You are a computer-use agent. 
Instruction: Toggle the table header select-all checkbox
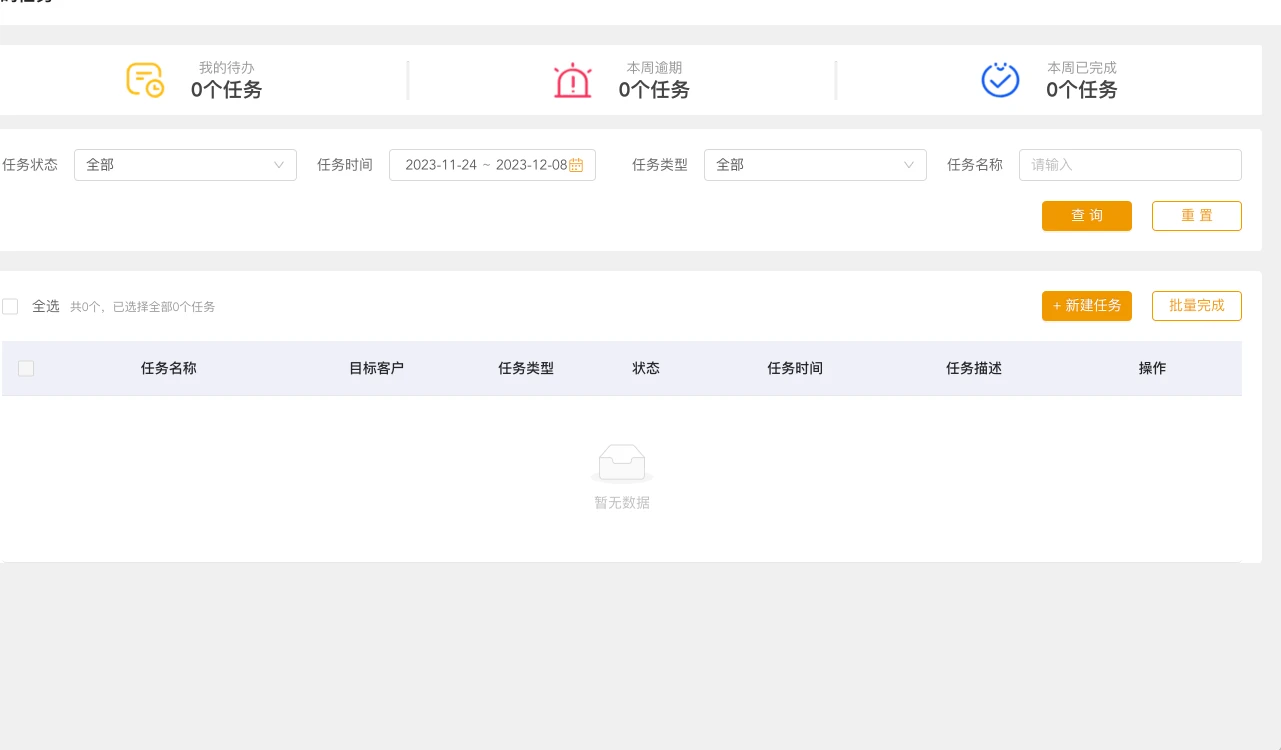26,368
